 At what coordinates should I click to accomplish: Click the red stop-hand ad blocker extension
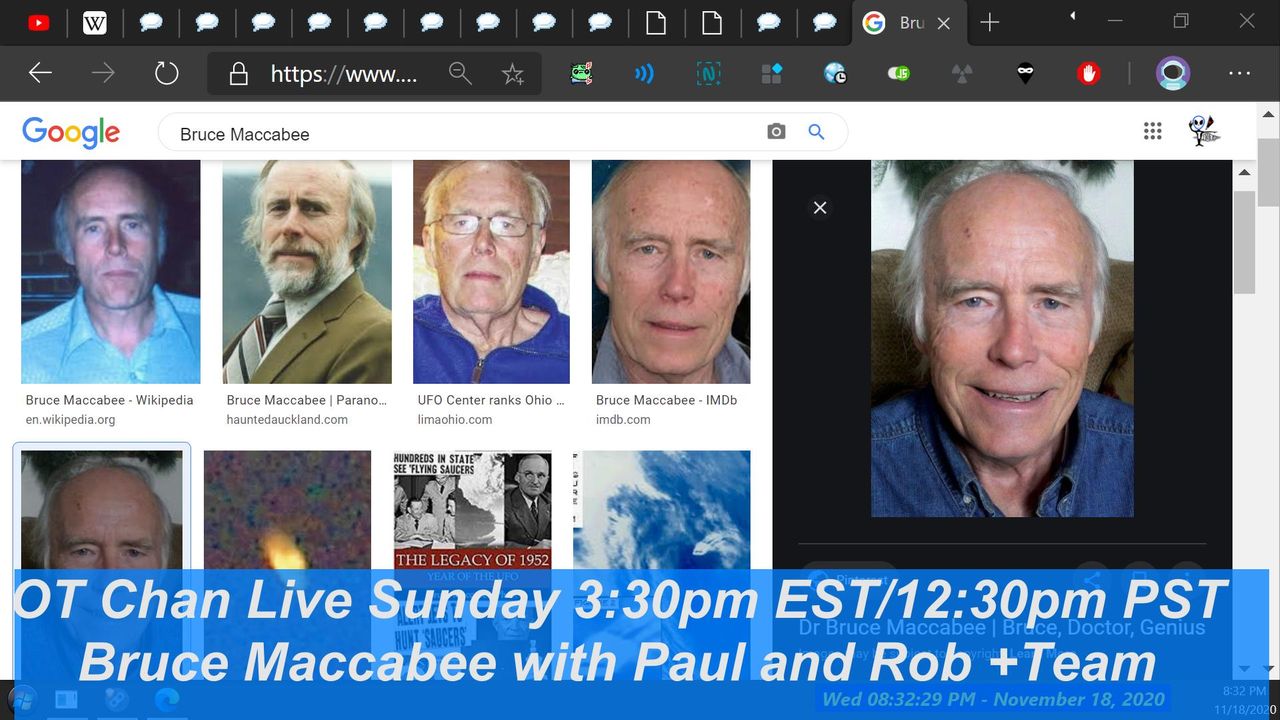(x=1088, y=73)
